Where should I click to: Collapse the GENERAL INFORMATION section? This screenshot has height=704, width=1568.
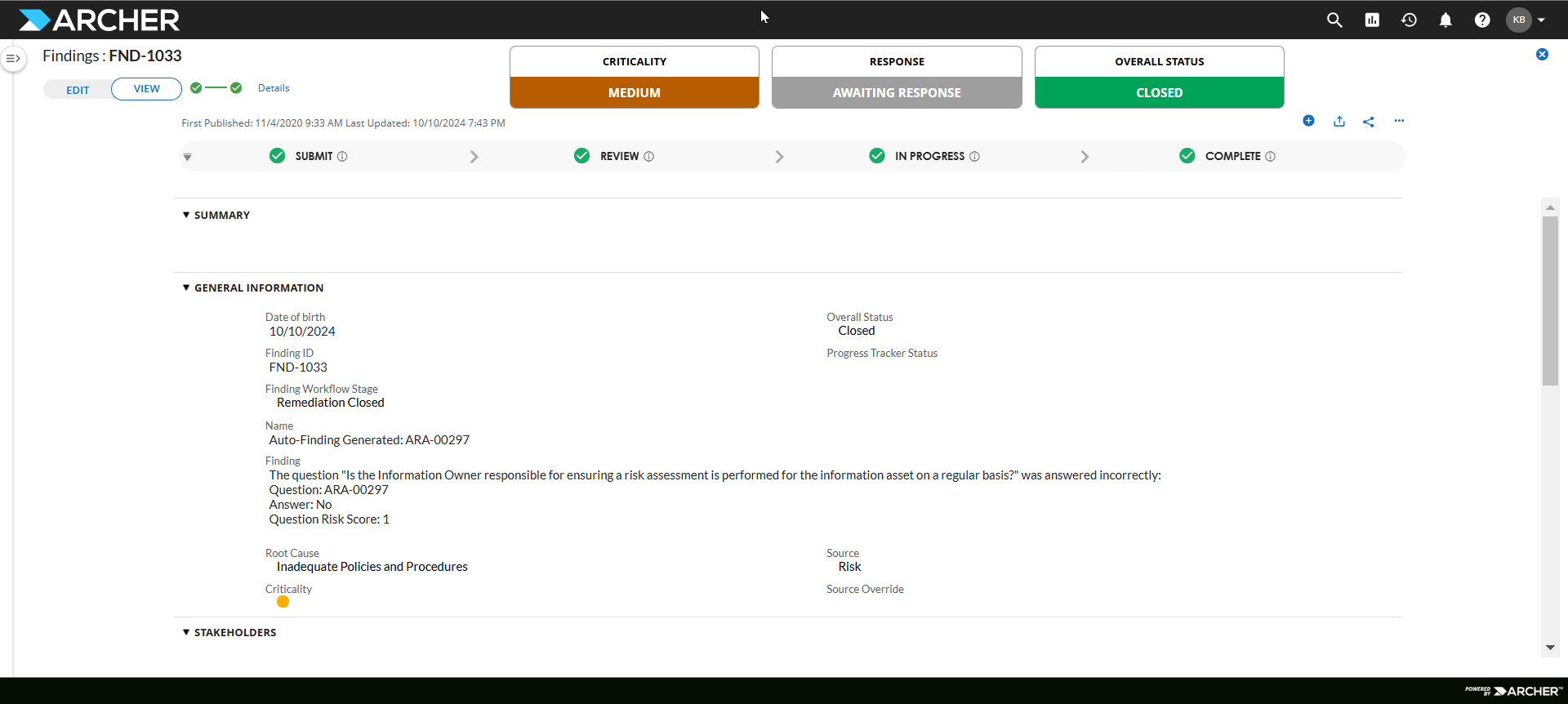186,287
